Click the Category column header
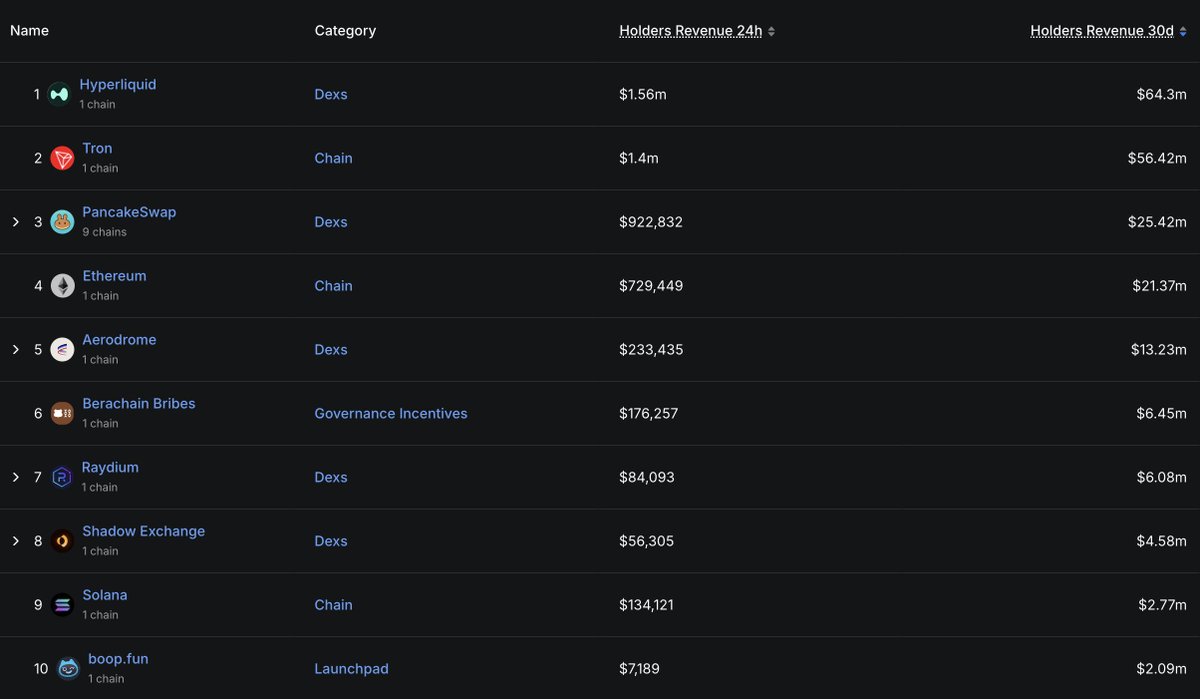The image size is (1200, 699). point(345,31)
